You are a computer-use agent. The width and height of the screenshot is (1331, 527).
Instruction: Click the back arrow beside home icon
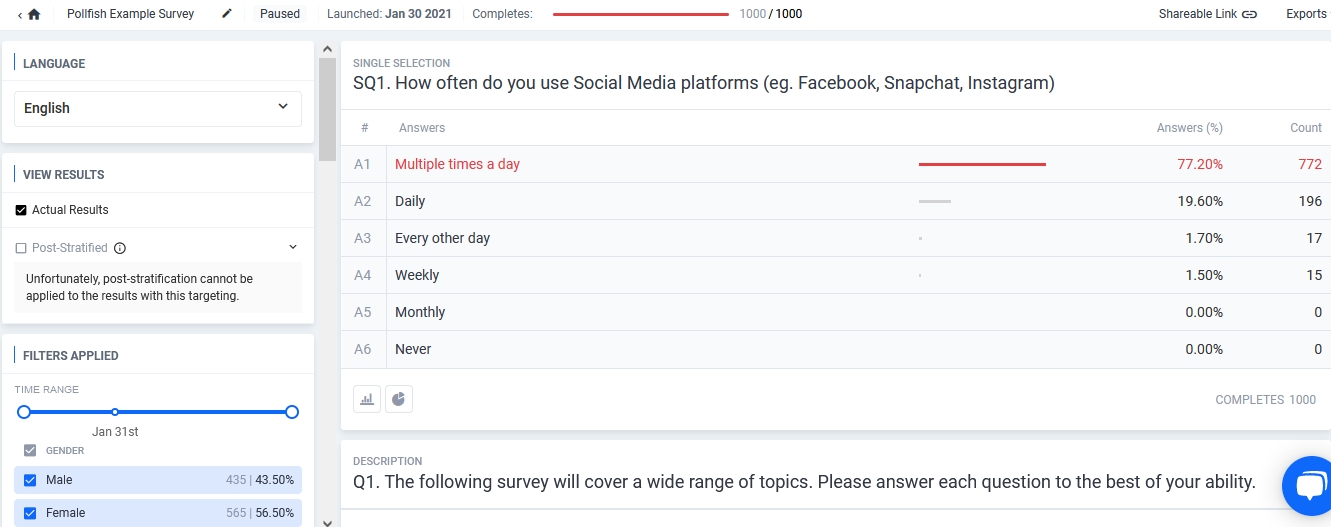click(x=20, y=14)
